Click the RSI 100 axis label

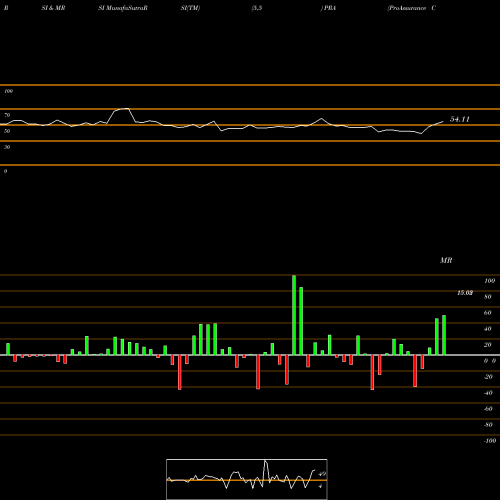(9, 91)
